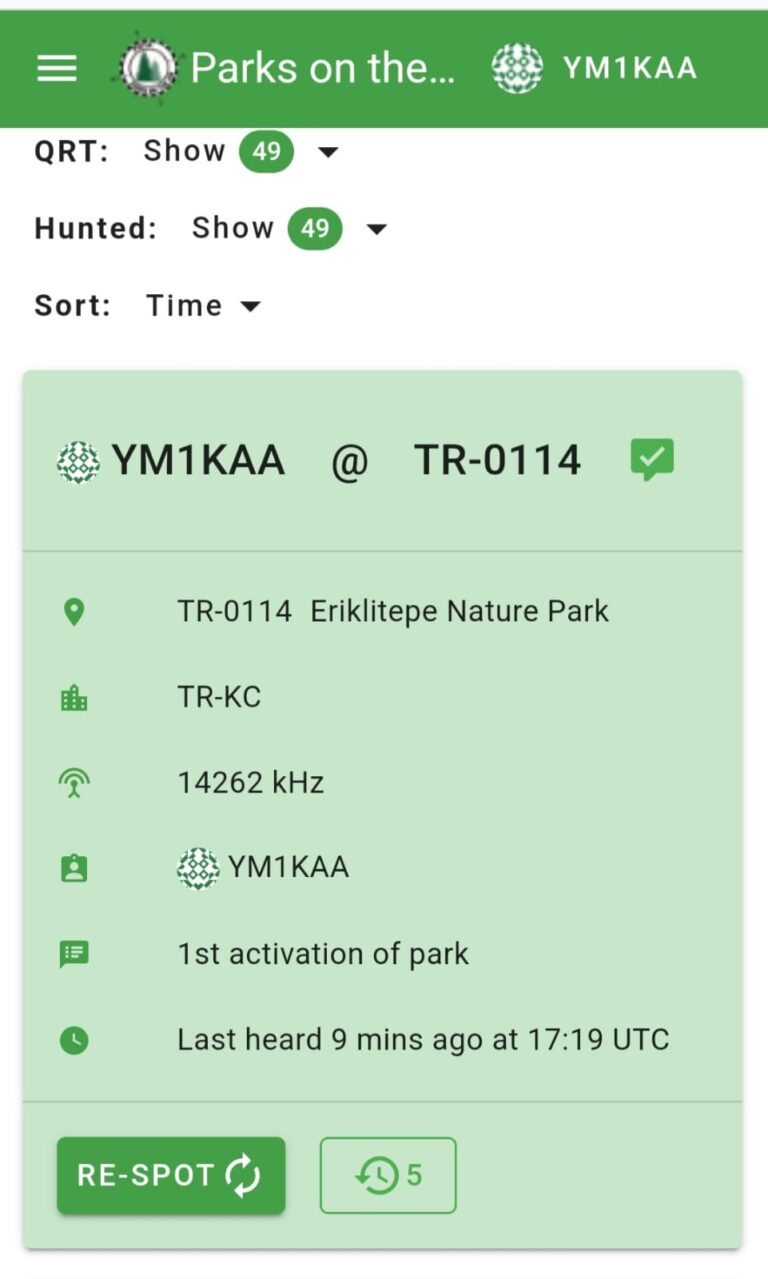Click the last heard clock icon

point(74,1041)
